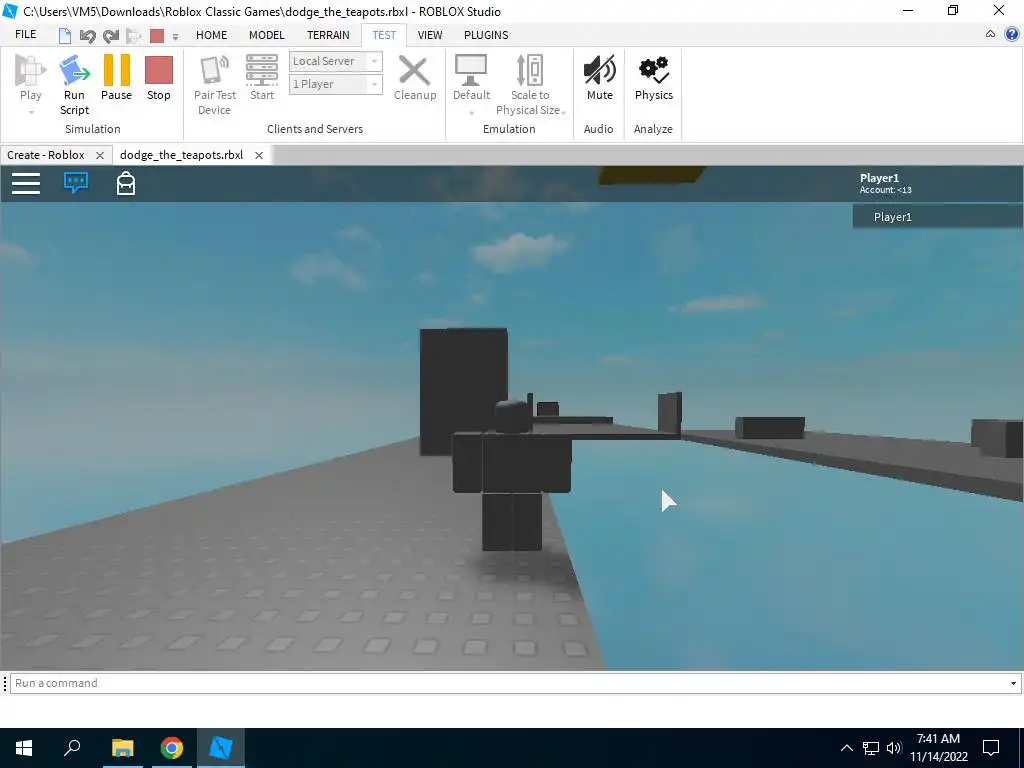Switch to the MODEL ribbon tab
1024x768 pixels.
coord(266,35)
